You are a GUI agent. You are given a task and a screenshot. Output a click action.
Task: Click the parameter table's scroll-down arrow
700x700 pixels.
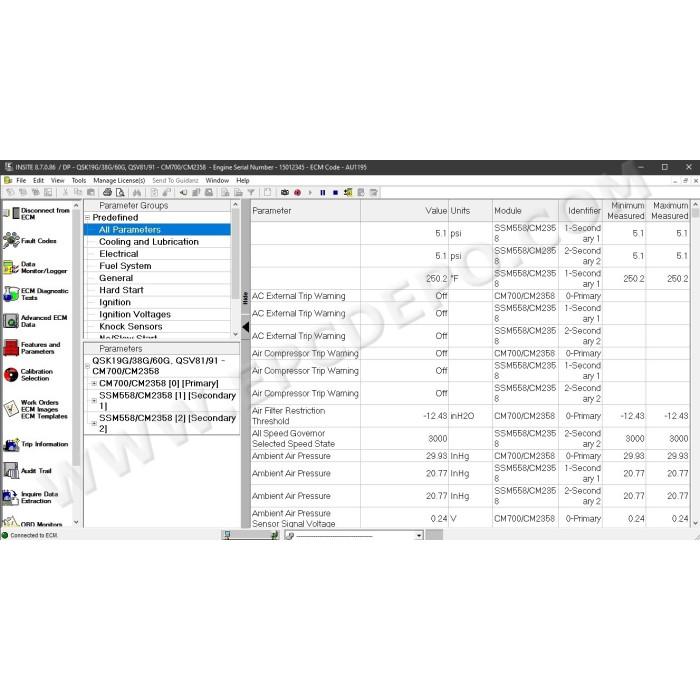point(696,523)
